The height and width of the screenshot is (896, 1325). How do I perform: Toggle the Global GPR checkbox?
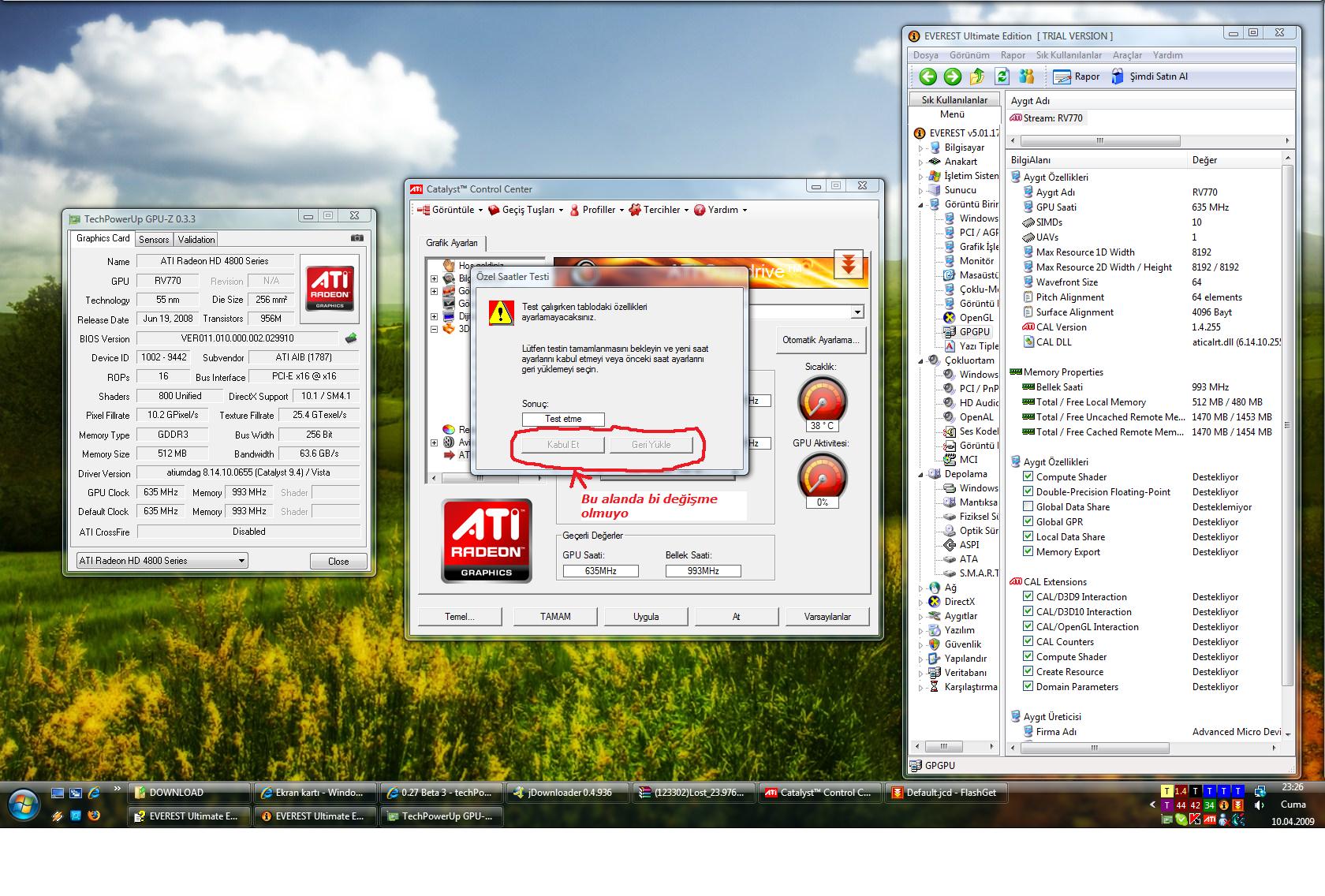pyautogui.click(x=1028, y=521)
